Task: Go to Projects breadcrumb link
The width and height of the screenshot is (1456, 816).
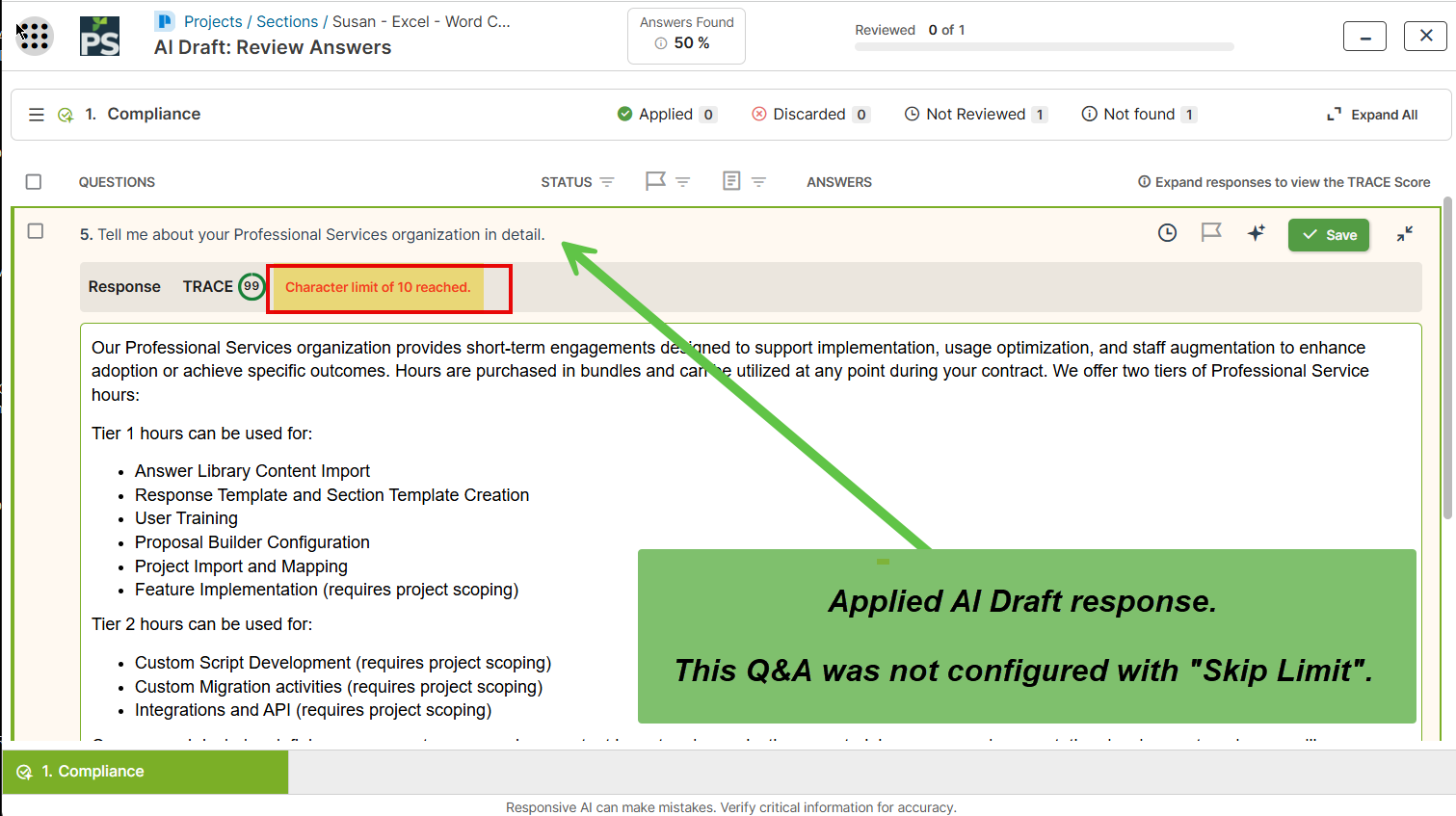Action: [213, 21]
